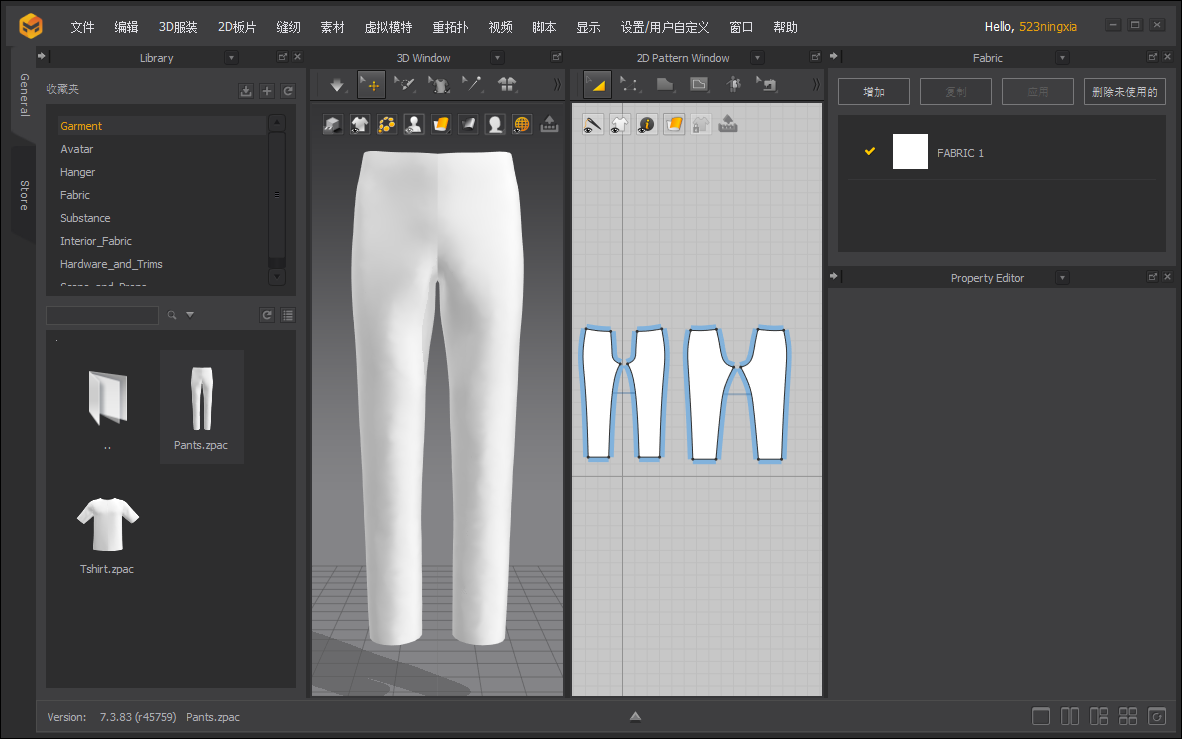Click the add-folder plus icon in Library
This screenshot has width=1182, height=739.
point(267,91)
